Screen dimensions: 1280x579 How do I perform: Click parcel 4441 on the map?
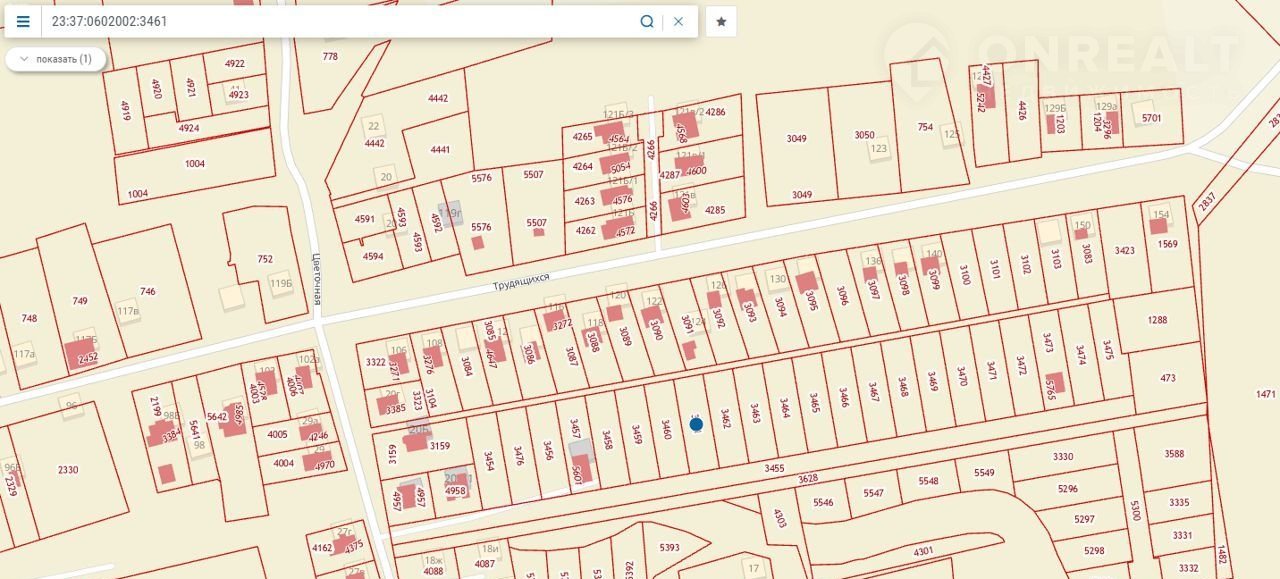[440, 149]
